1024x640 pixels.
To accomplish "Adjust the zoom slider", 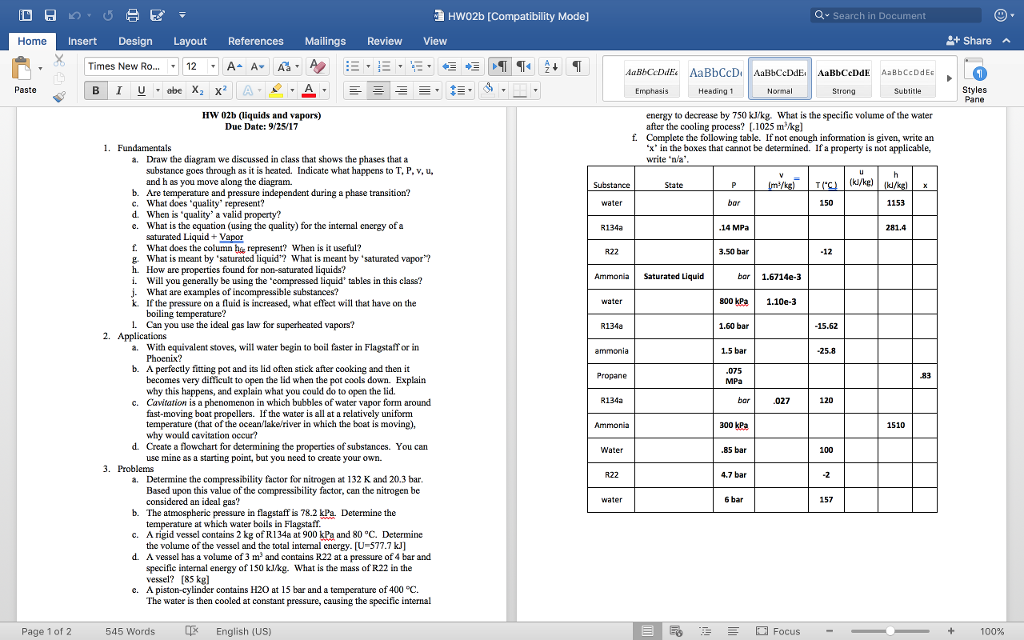I will [892, 631].
